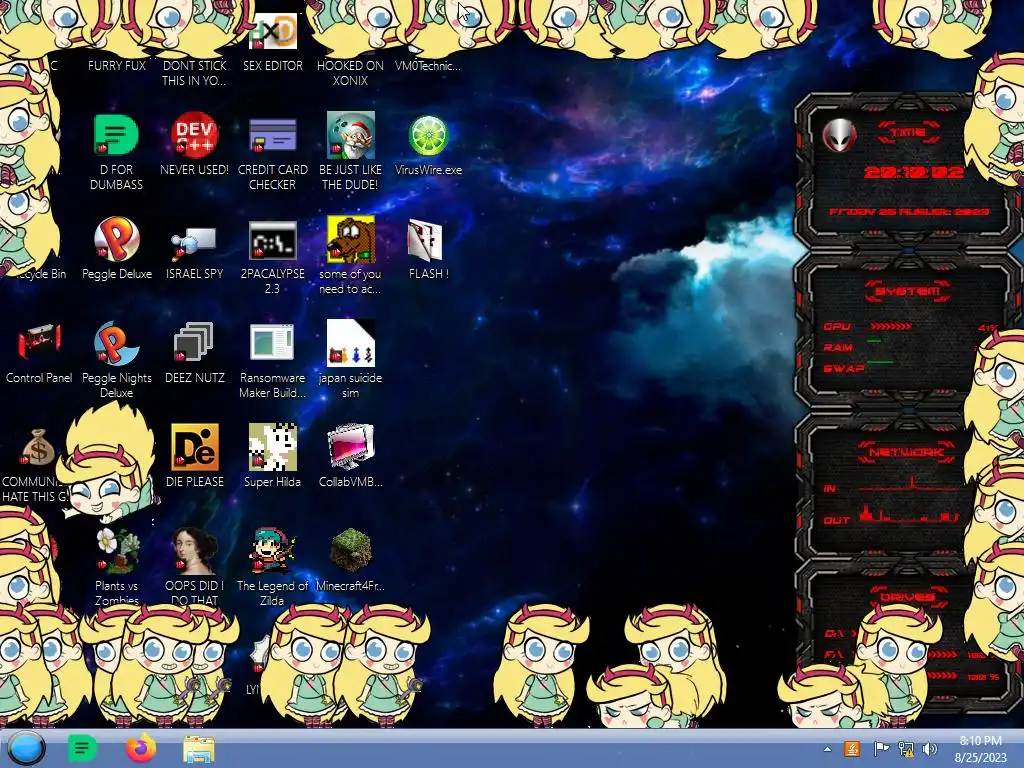Open the DIE PLEASE icon
The width and height of the screenshot is (1024, 768).
pos(195,447)
